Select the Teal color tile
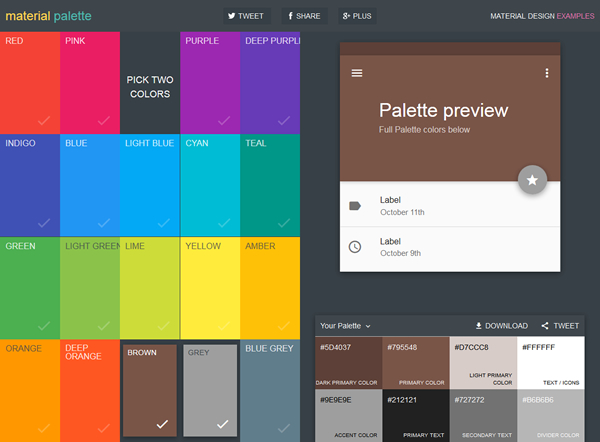600x442 pixels. tap(270, 185)
